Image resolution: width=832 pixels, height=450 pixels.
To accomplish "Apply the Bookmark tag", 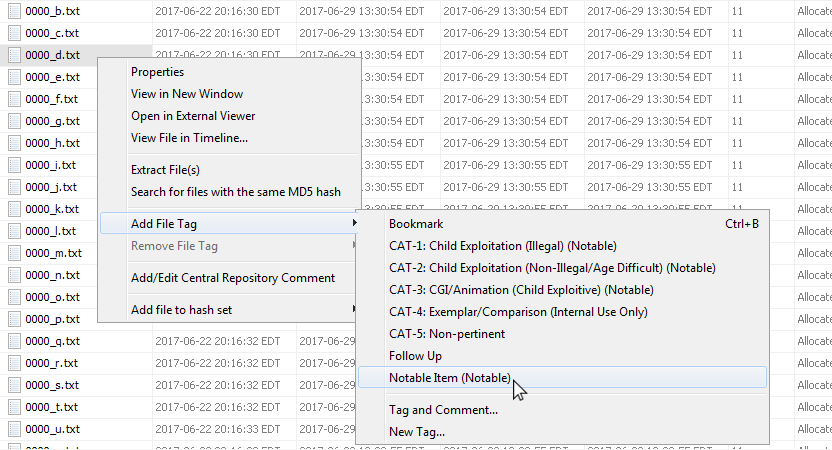I will pos(416,224).
